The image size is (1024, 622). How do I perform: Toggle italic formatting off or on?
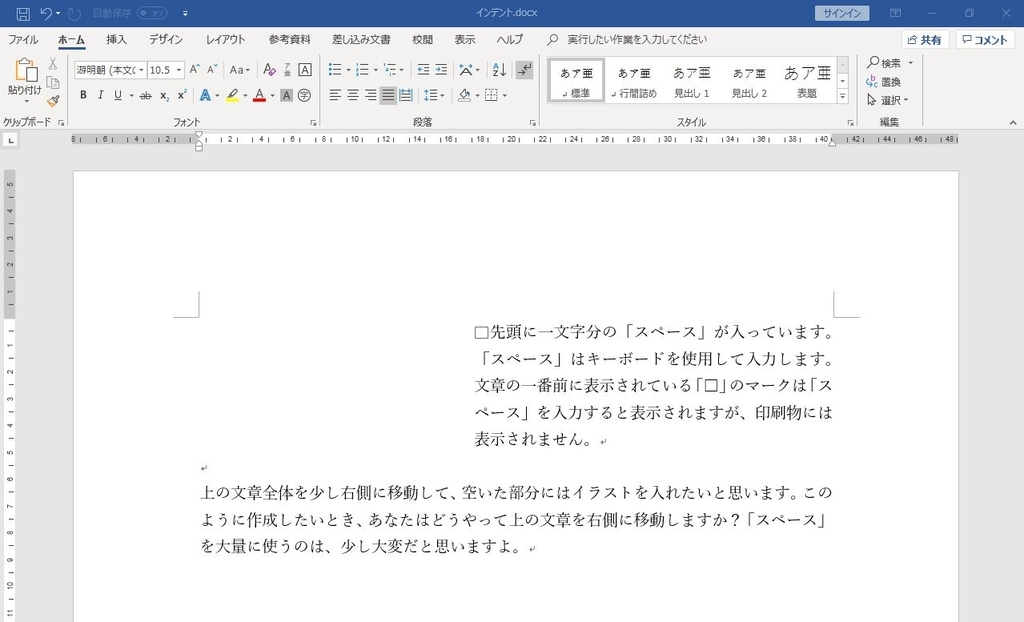pos(100,94)
